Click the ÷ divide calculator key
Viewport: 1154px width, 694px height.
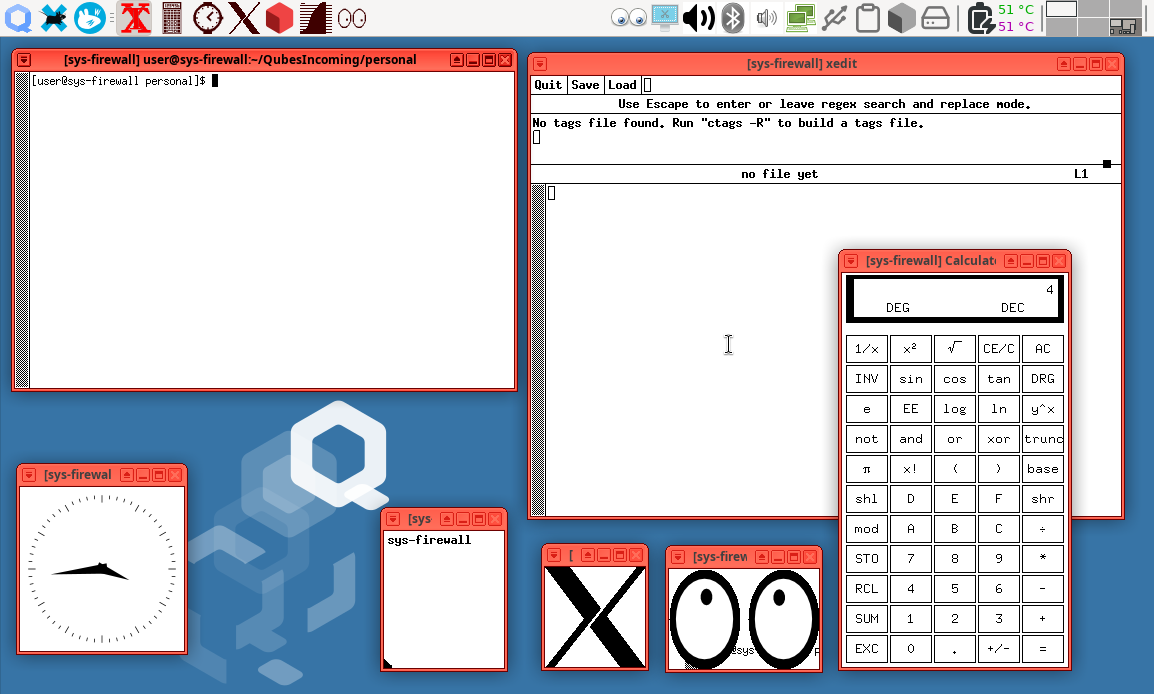click(1043, 529)
